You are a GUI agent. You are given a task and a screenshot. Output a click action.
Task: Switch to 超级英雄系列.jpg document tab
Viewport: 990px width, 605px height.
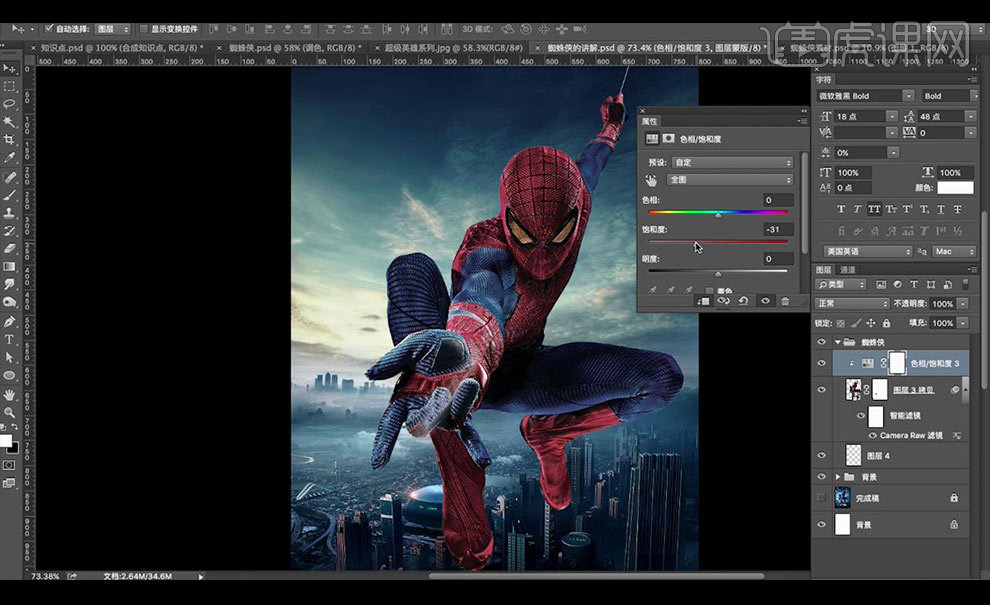(454, 48)
